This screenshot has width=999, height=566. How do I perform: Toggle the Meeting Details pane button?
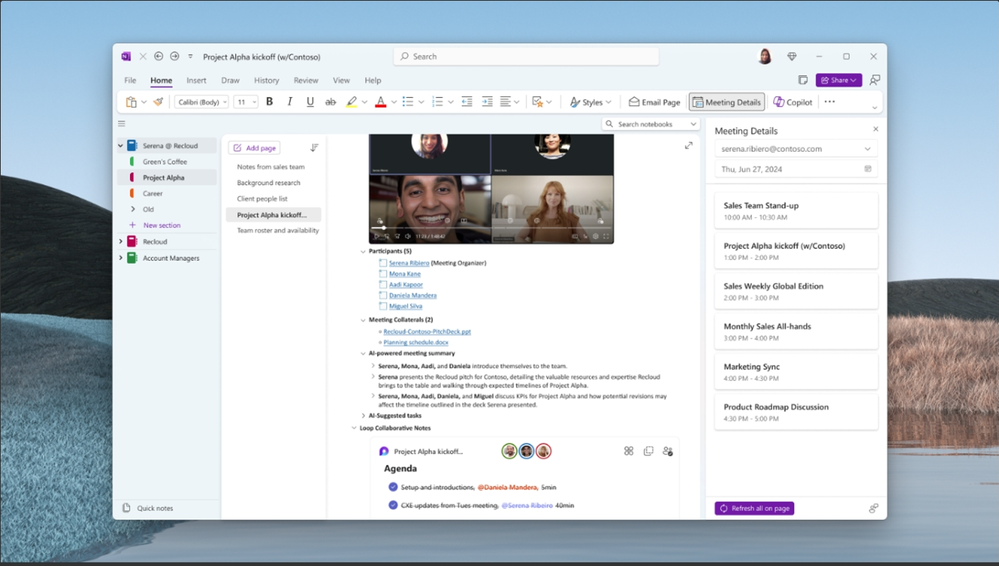click(x=727, y=101)
